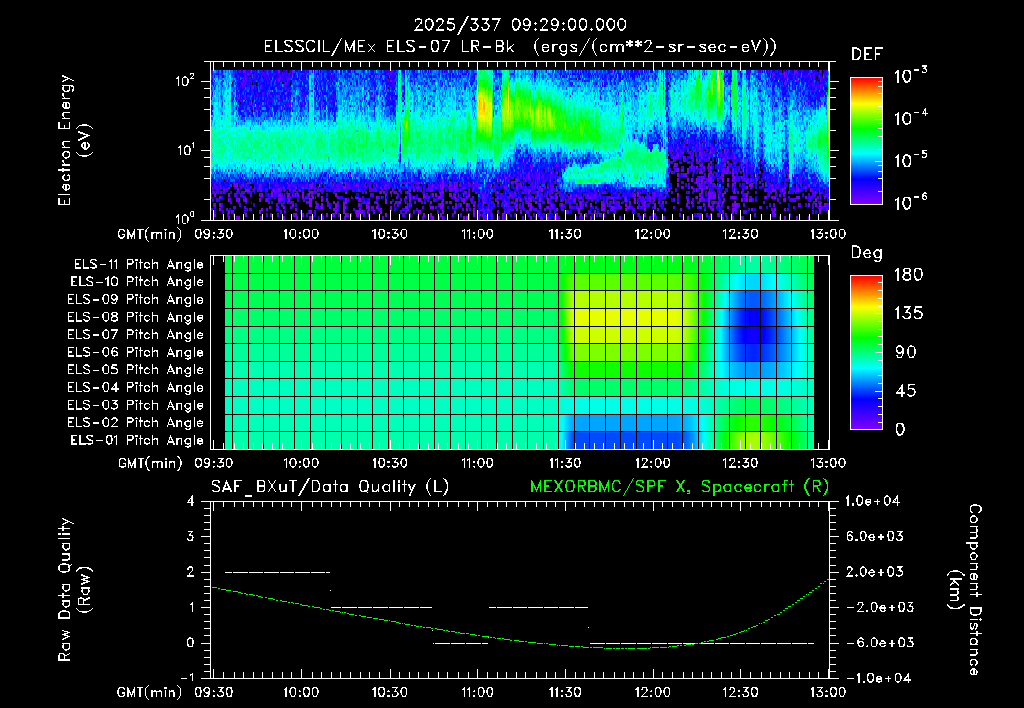
Task: Click the Electron Energy (eV) axis label
Action: point(74,140)
